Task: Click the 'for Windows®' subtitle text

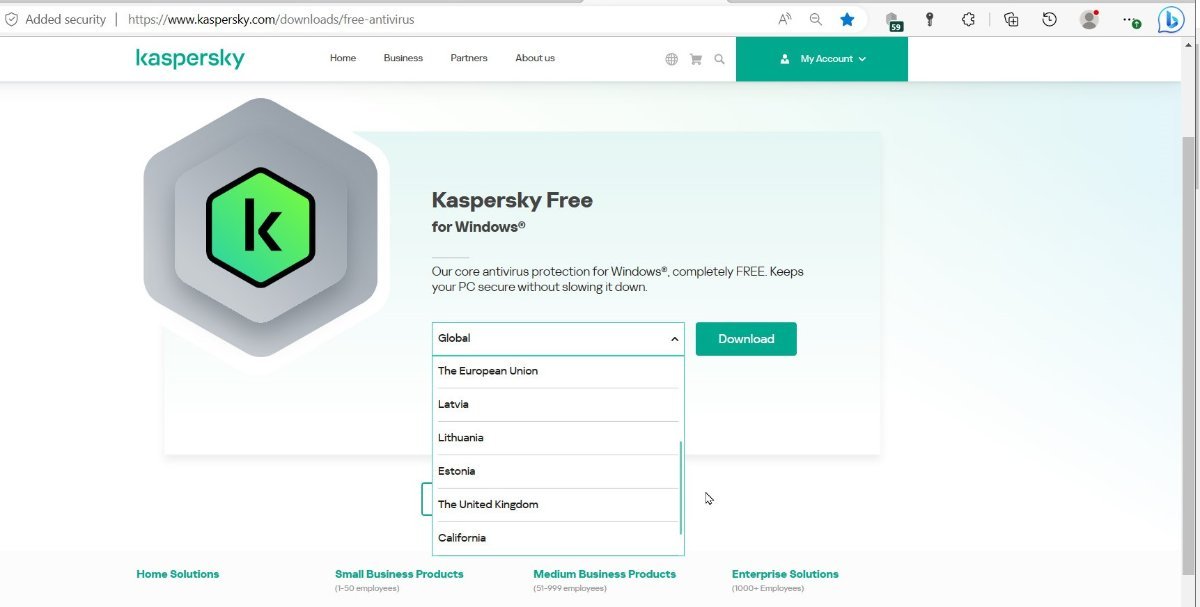Action: pyautogui.click(x=478, y=227)
